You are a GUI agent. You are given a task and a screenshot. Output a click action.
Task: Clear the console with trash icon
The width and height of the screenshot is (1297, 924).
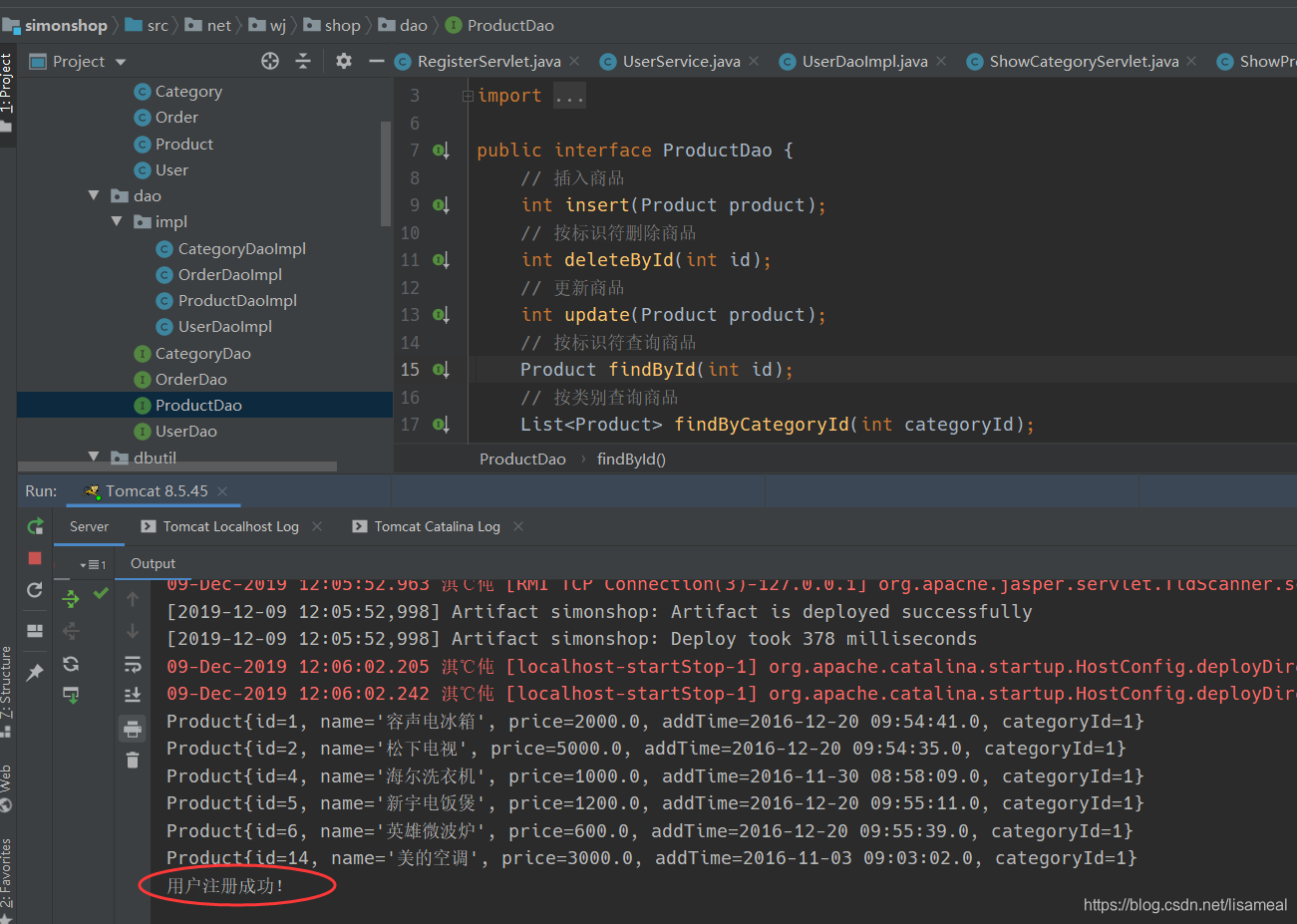pos(133,761)
